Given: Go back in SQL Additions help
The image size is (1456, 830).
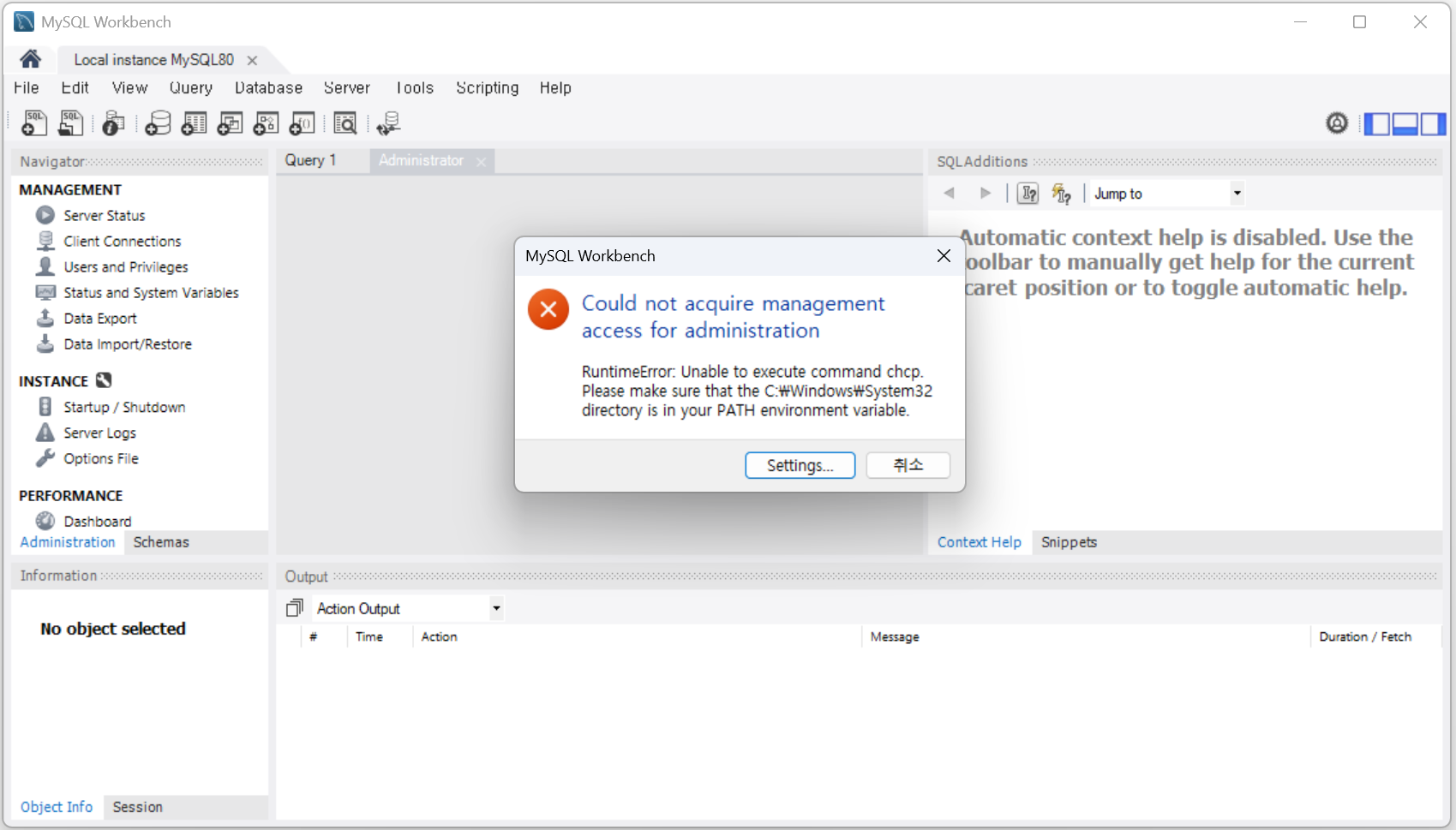Looking at the screenshot, I should click(x=950, y=194).
